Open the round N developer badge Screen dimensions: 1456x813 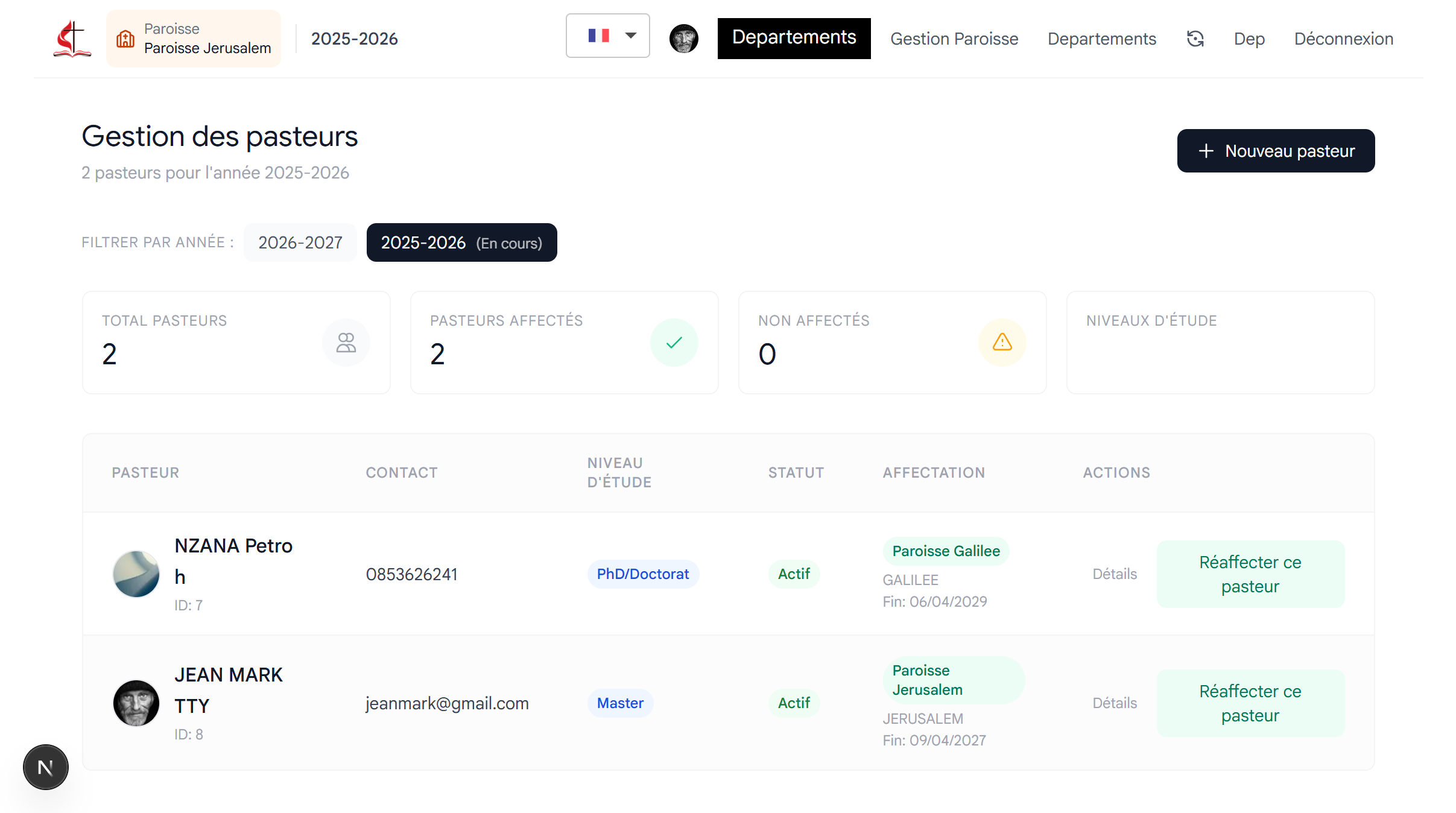tap(46, 767)
